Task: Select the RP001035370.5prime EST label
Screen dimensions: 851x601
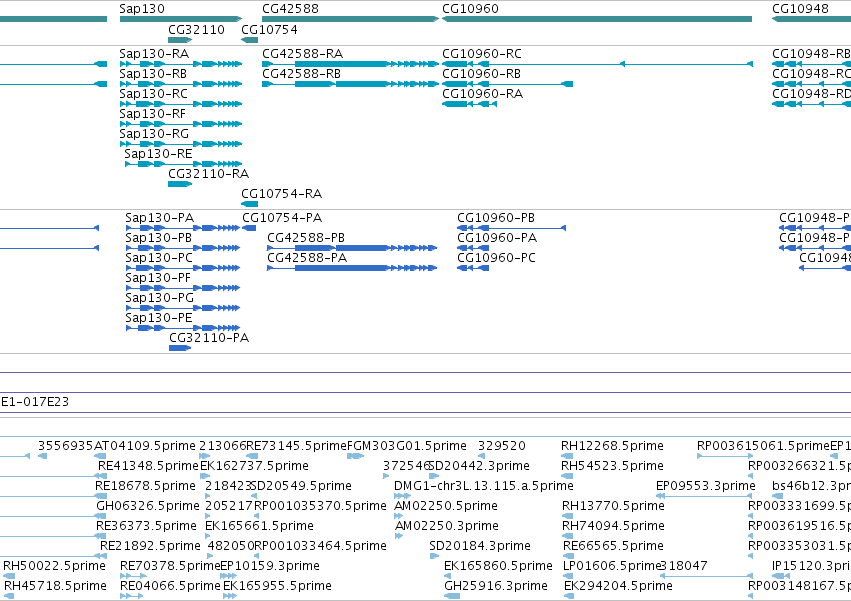Action: [x=320, y=506]
